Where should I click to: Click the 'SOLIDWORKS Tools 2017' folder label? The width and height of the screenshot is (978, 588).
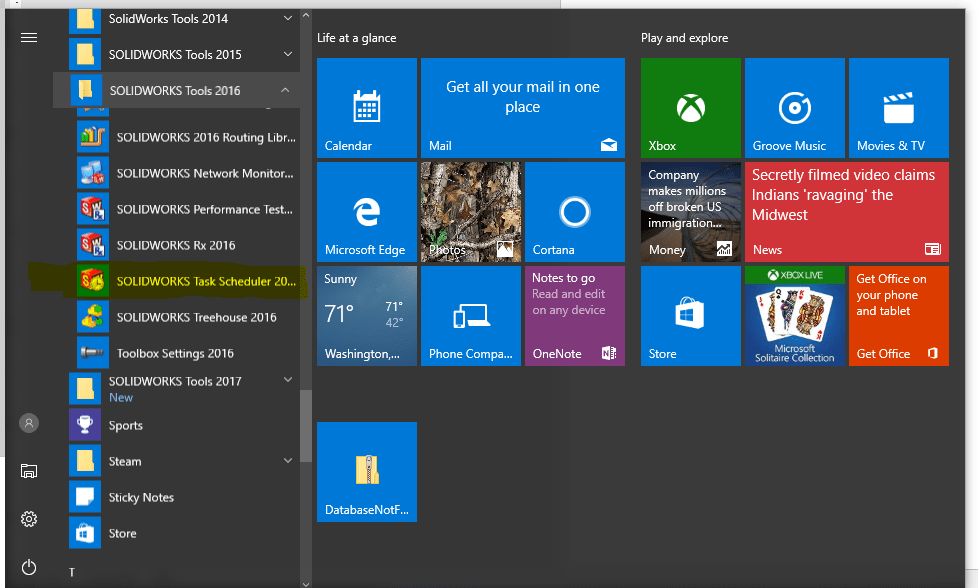pos(175,381)
